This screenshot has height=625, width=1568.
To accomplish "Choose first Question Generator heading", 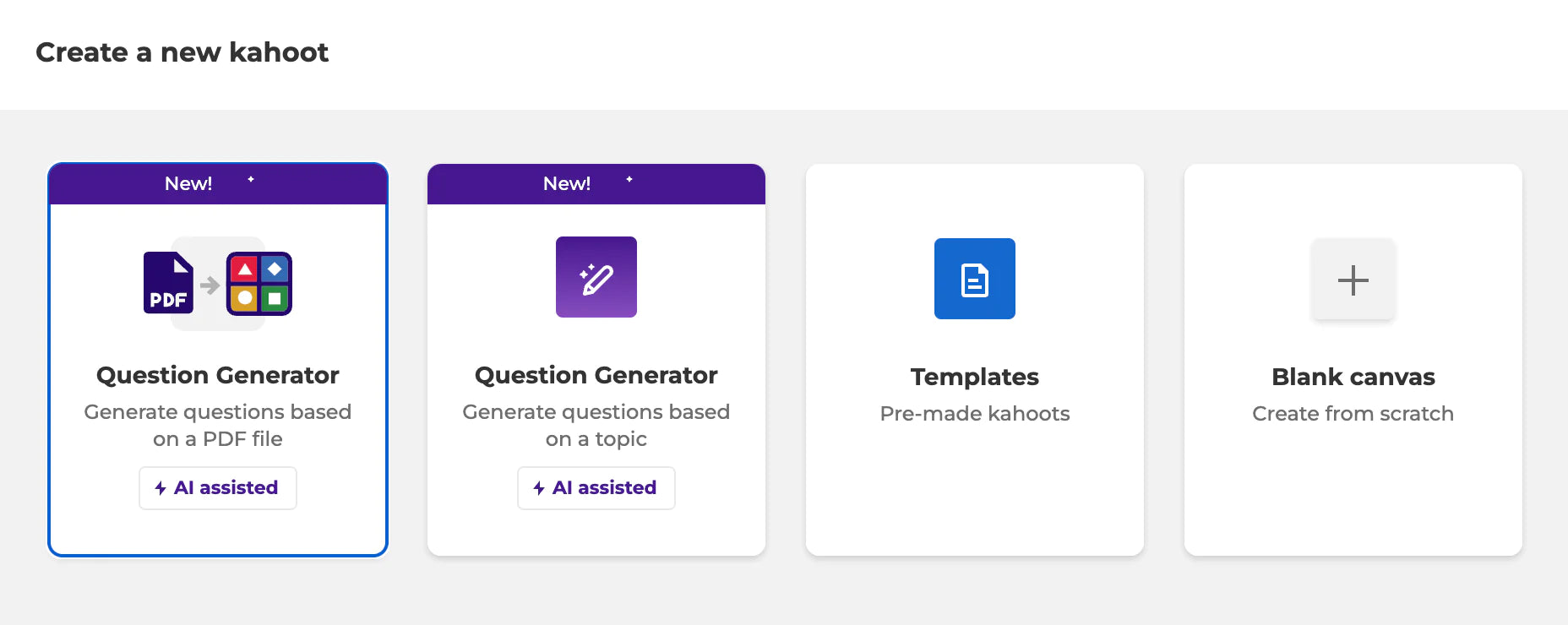I will [x=217, y=375].
